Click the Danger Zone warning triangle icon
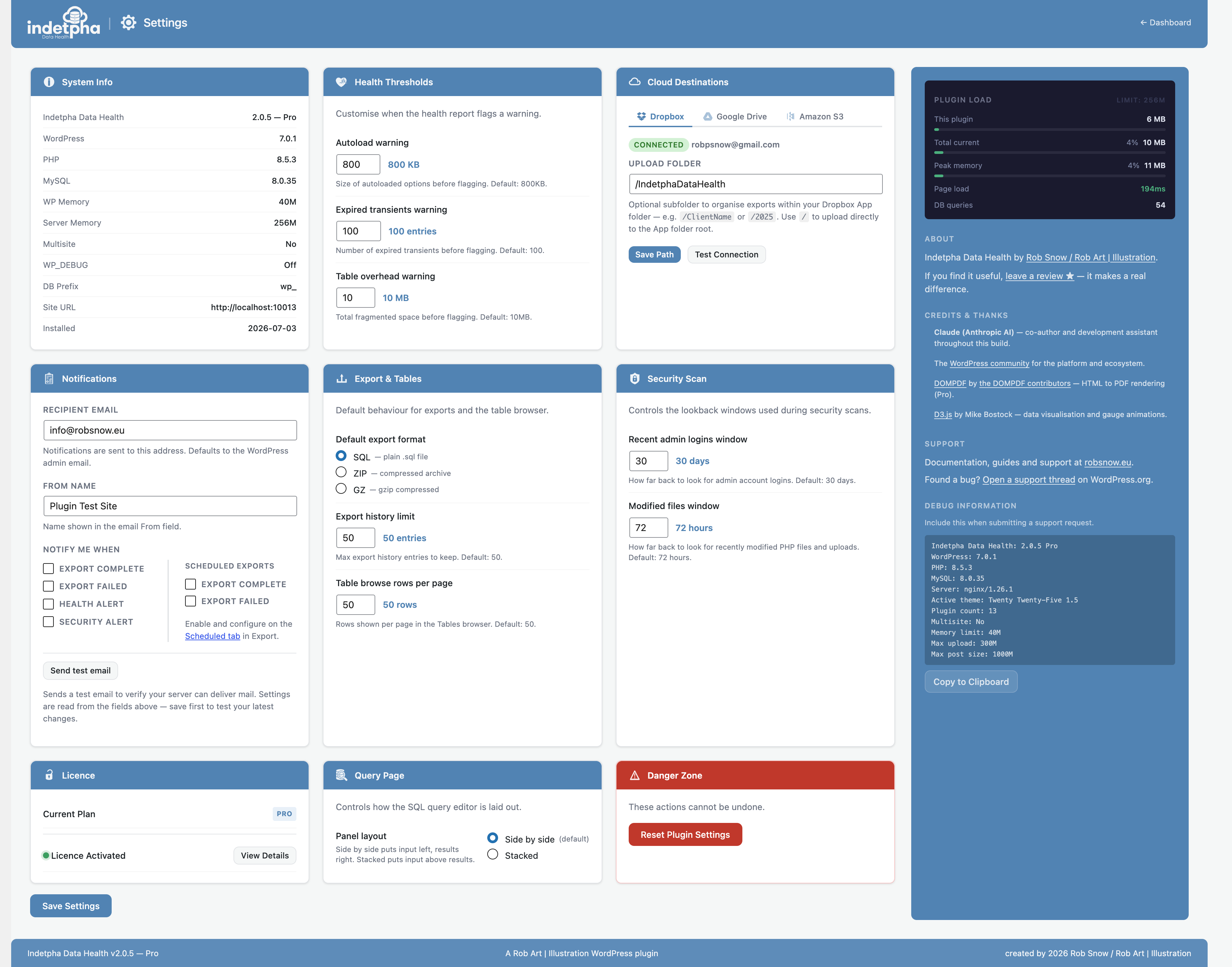The width and height of the screenshot is (1232, 967). (x=634, y=776)
